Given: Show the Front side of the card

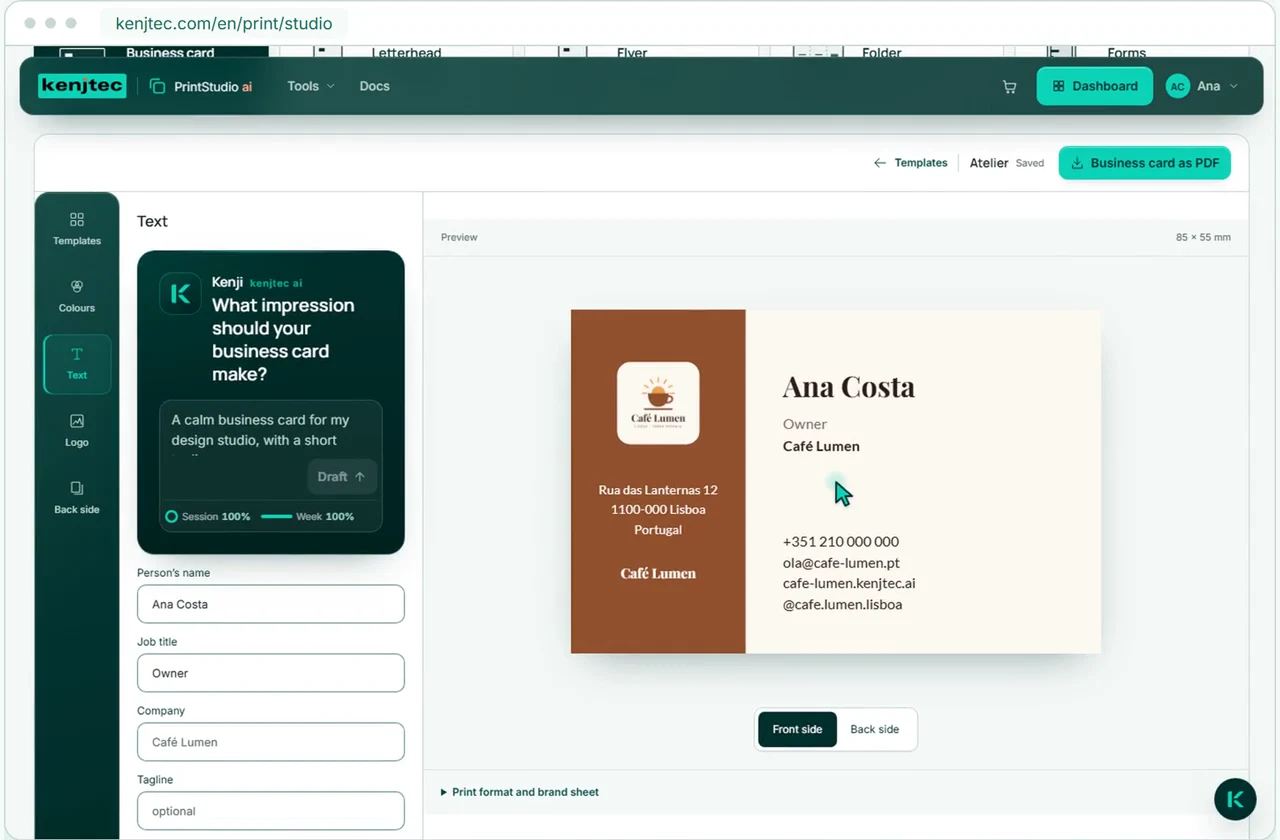Looking at the screenshot, I should pyautogui.click(x=797, y=729).
